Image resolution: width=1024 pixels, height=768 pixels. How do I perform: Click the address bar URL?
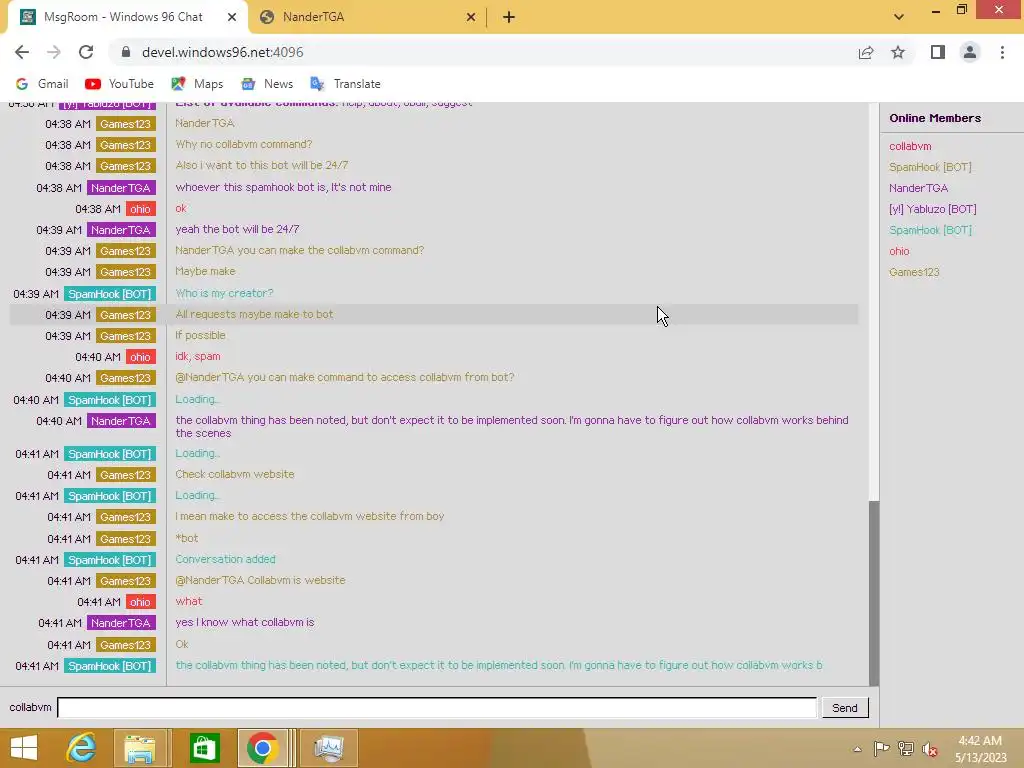(x=223, y=52)
